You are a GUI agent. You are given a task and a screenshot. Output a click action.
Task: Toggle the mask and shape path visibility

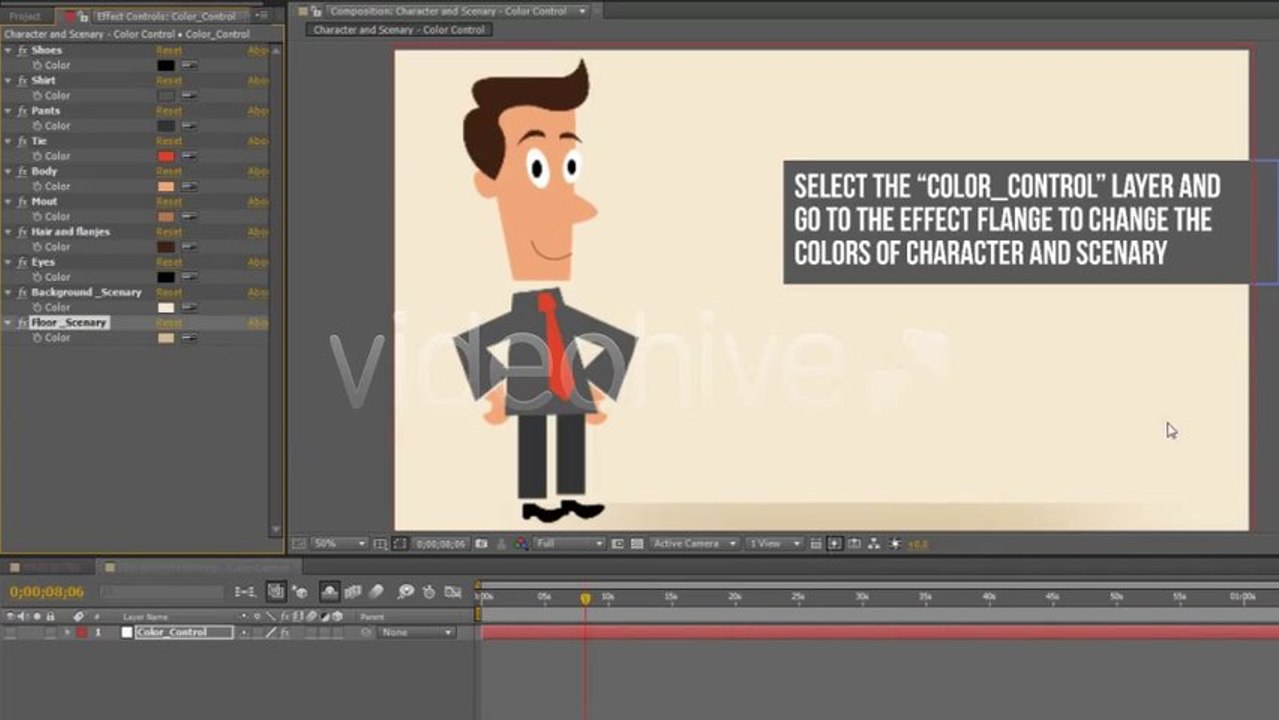399,543
